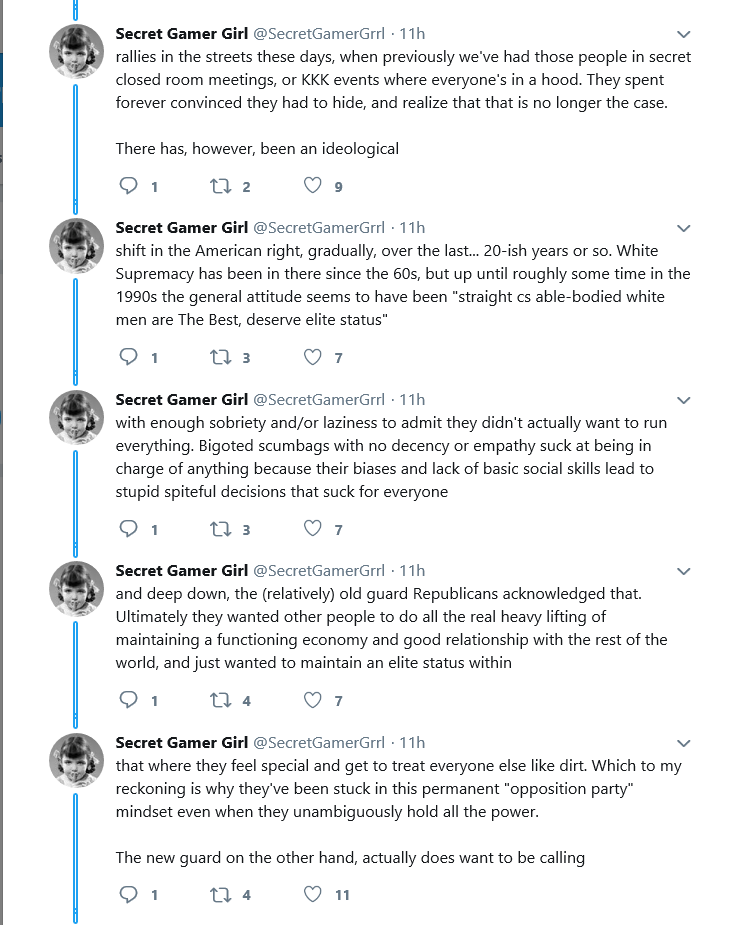The height and width of the screenshot is (925, 729).
Task: Open the chevron menu on the 'old guard Republicans' tweet
Action: [x=683, y=571]
